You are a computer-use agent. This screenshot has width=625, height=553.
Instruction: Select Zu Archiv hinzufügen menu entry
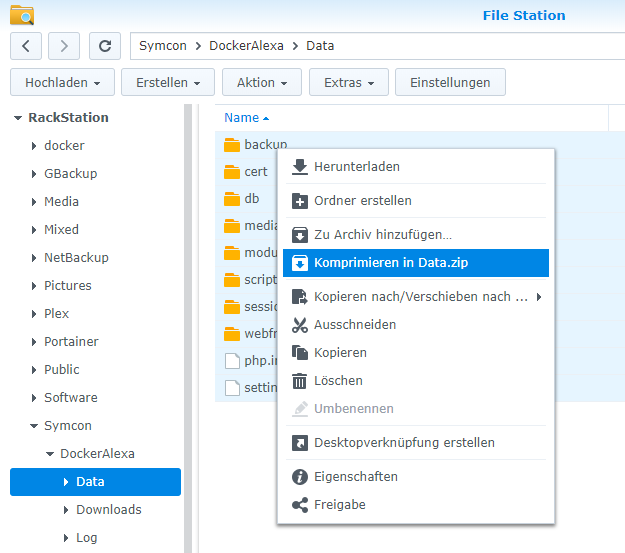tap(382, 235)
